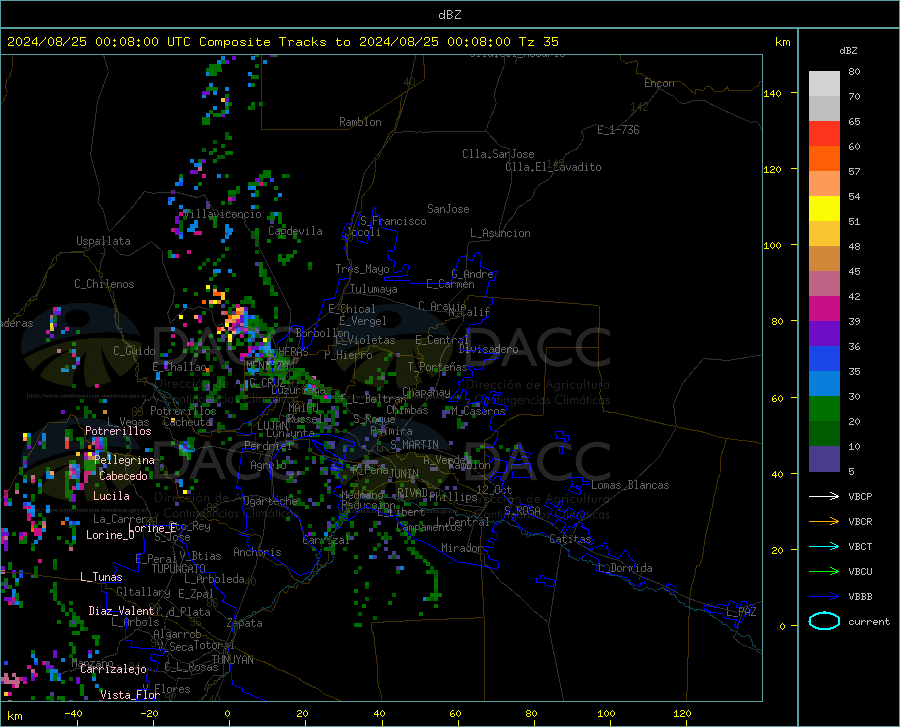Click the Pellegrina map label

(x=125, y=460)
